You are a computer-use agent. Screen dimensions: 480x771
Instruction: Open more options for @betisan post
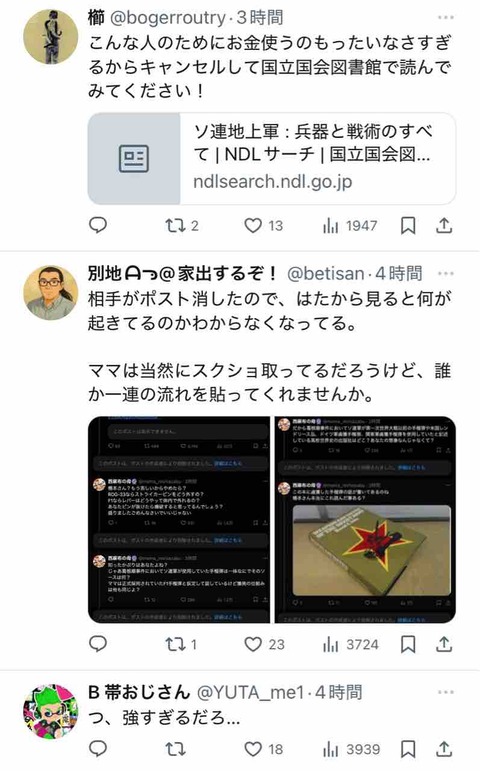coord(446,273)
